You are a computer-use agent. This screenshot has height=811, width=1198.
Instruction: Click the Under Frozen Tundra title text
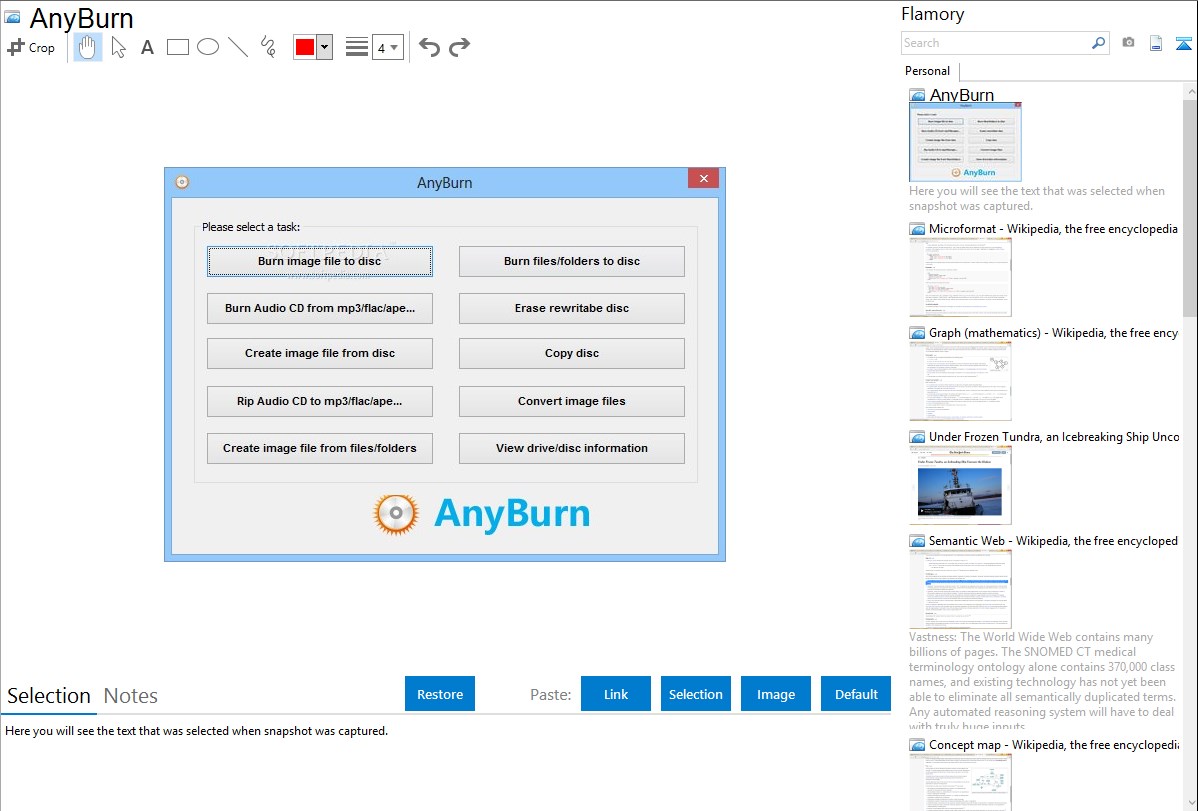click(1054, 437)
